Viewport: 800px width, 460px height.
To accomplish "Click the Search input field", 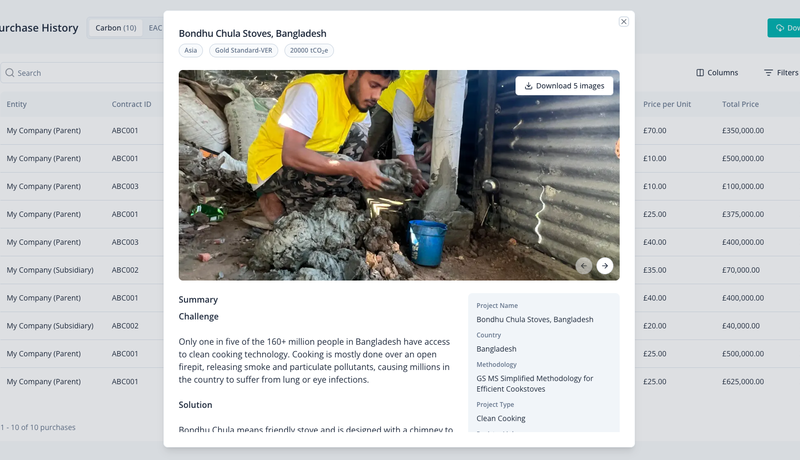I will click(x=82, y=73).
